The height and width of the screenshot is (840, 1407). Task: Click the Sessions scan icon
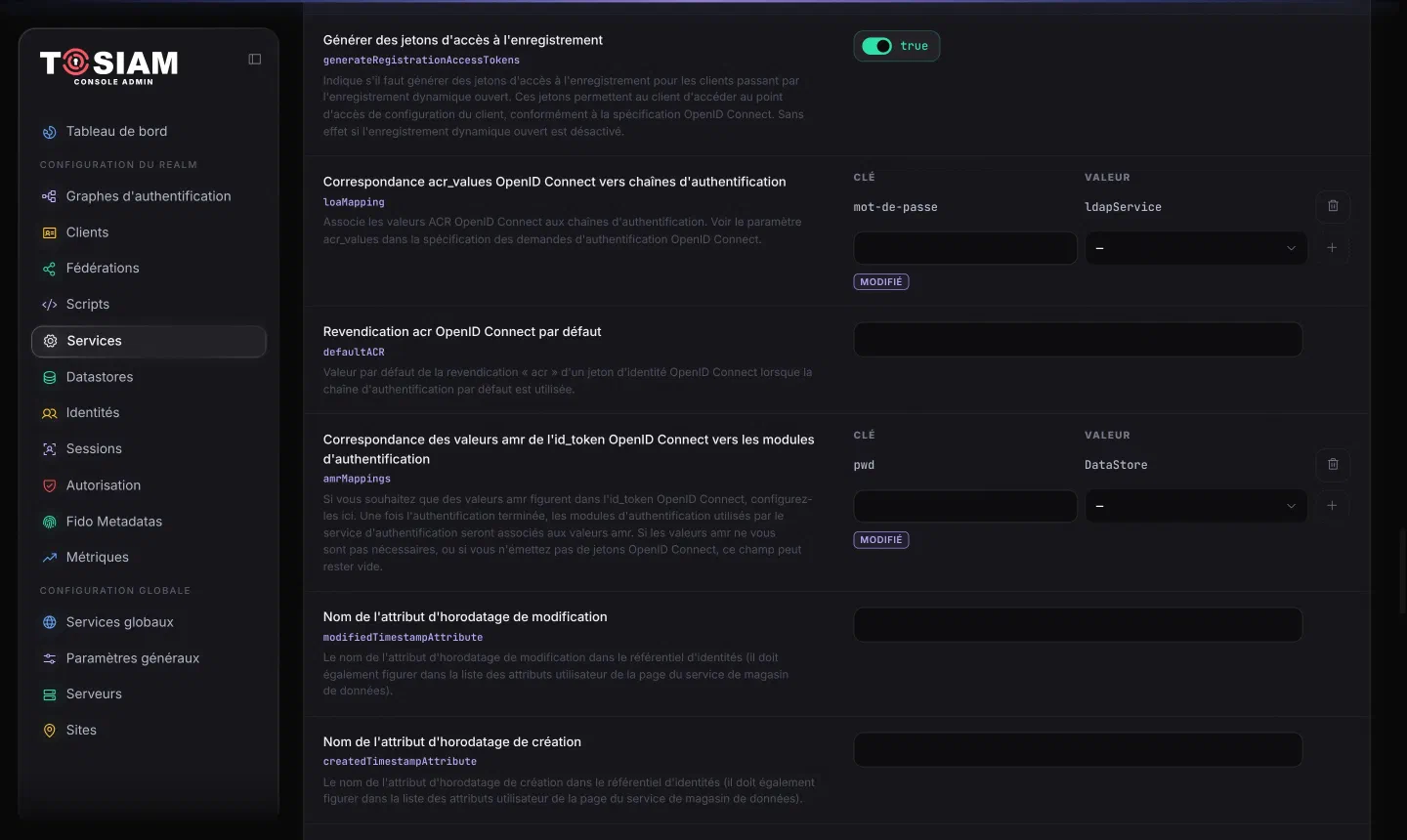[x=50, y=449]
